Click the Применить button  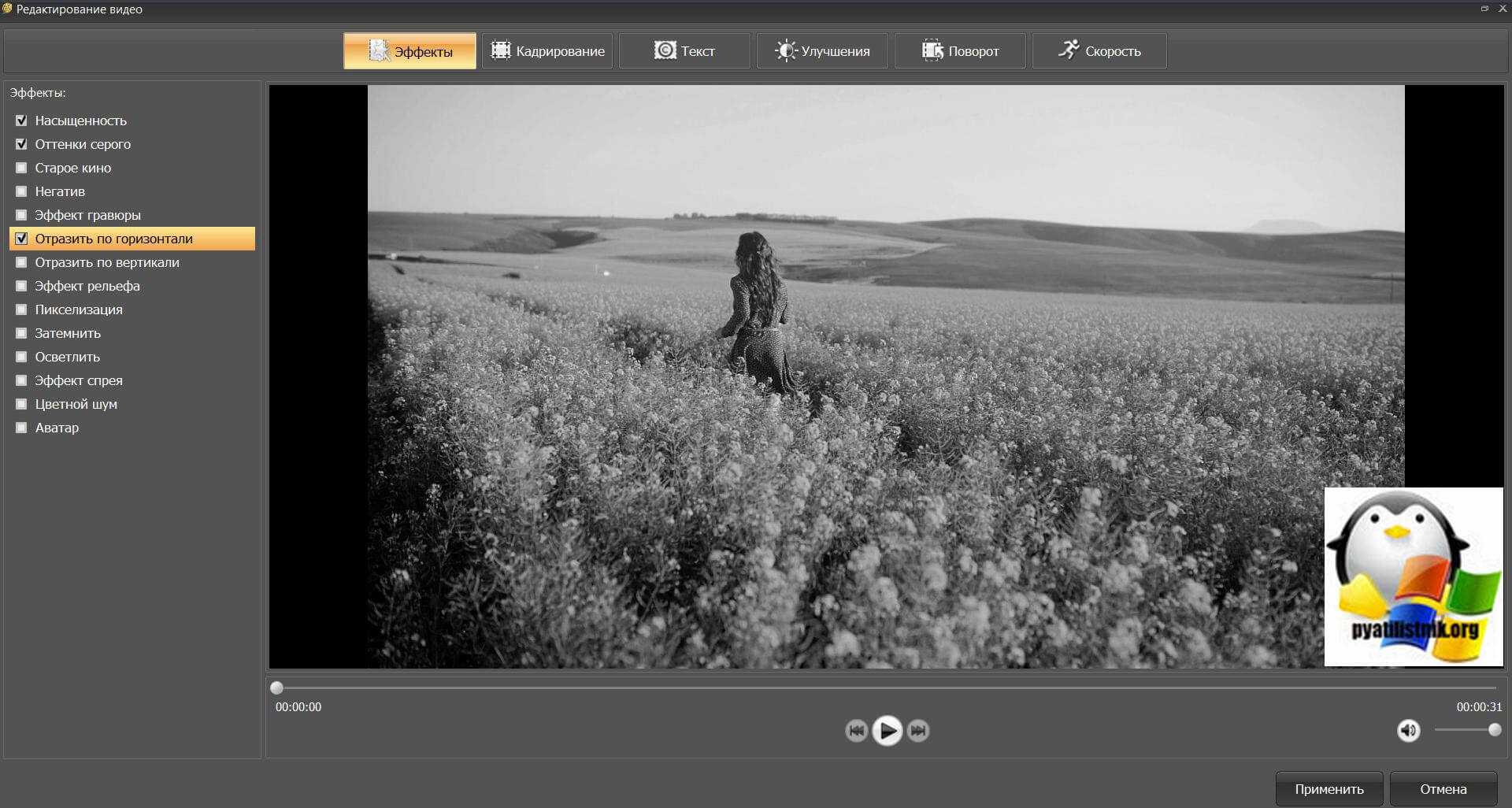pyautogui.click(x=1329, y=789)
